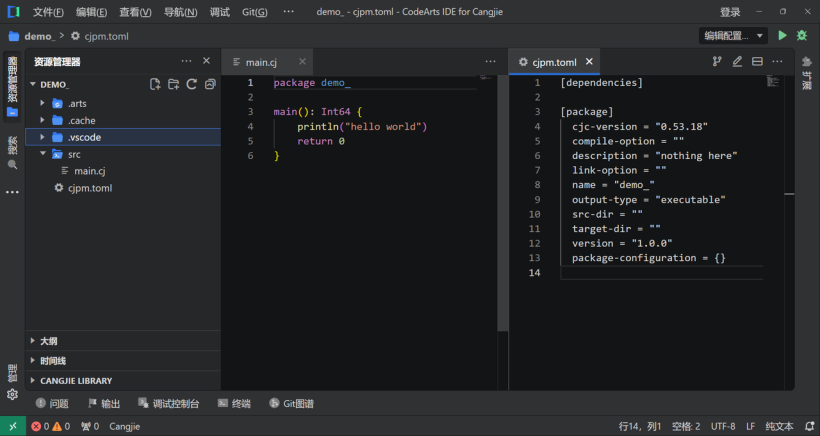
Task: Open the Git(G) menu
Action: [255, 12]
